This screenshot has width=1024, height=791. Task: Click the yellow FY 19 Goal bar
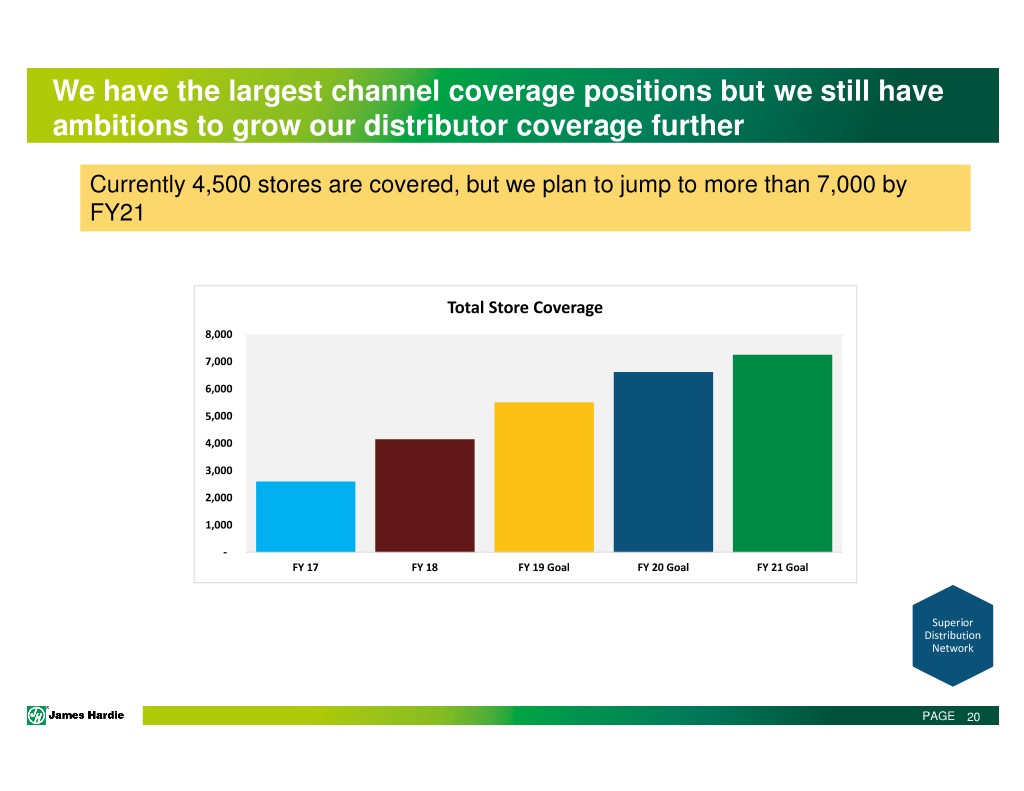pyautogui.click(x=544, y=476)
